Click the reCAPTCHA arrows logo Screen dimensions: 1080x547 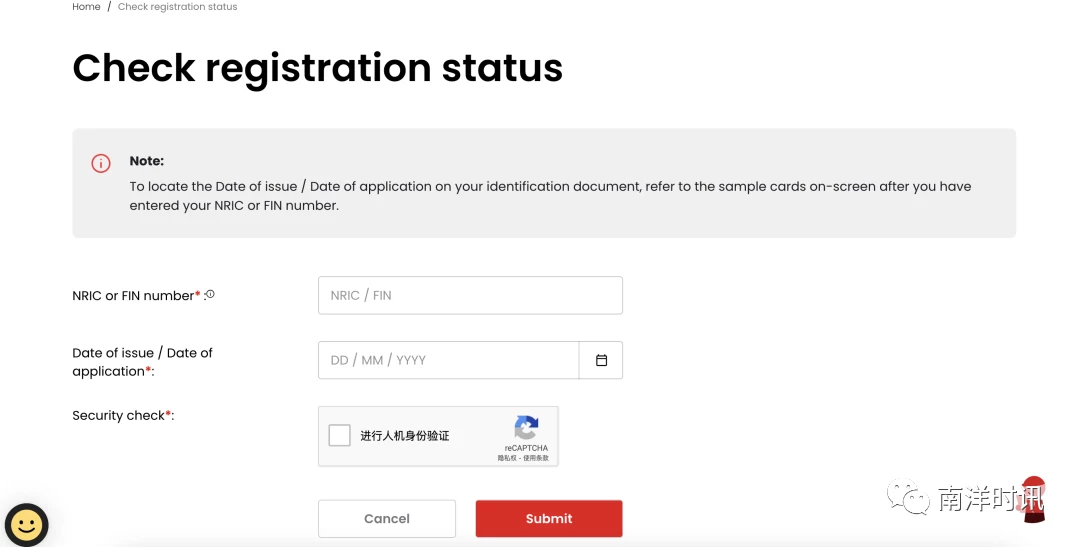click(526, 428)
